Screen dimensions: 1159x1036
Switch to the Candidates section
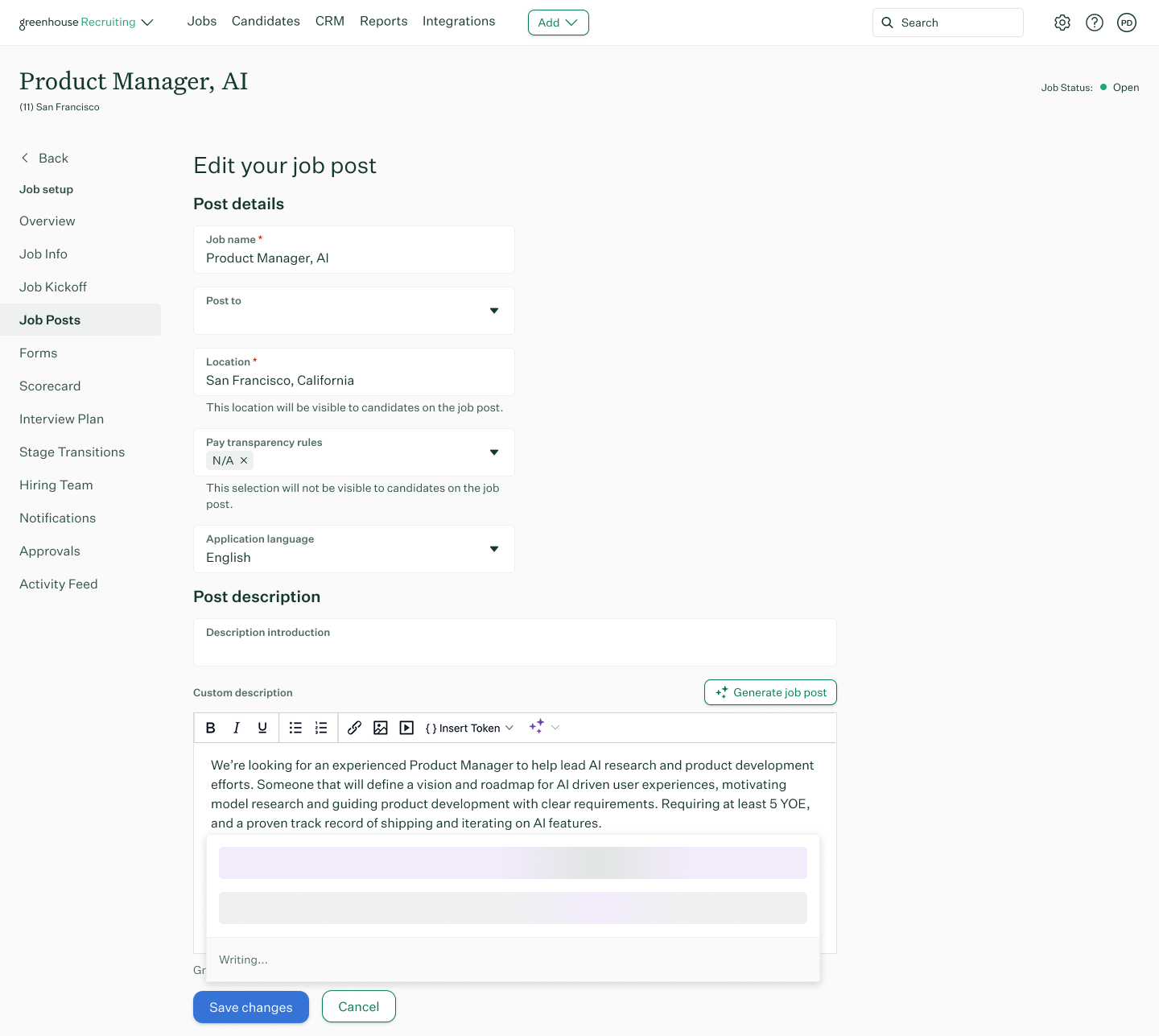pyautogui.click(x=266, y=21)
